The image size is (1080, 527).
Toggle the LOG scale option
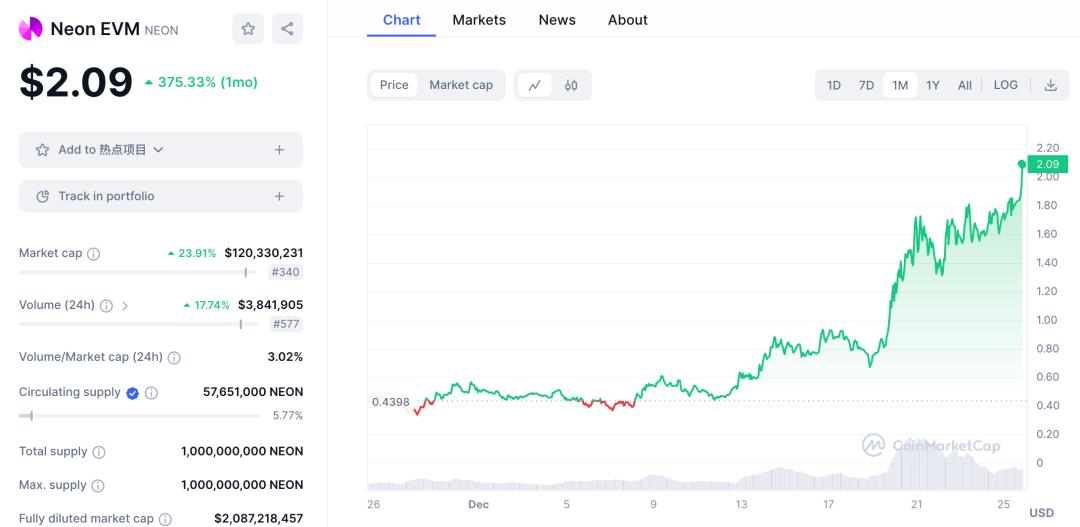click(1005, 85)
